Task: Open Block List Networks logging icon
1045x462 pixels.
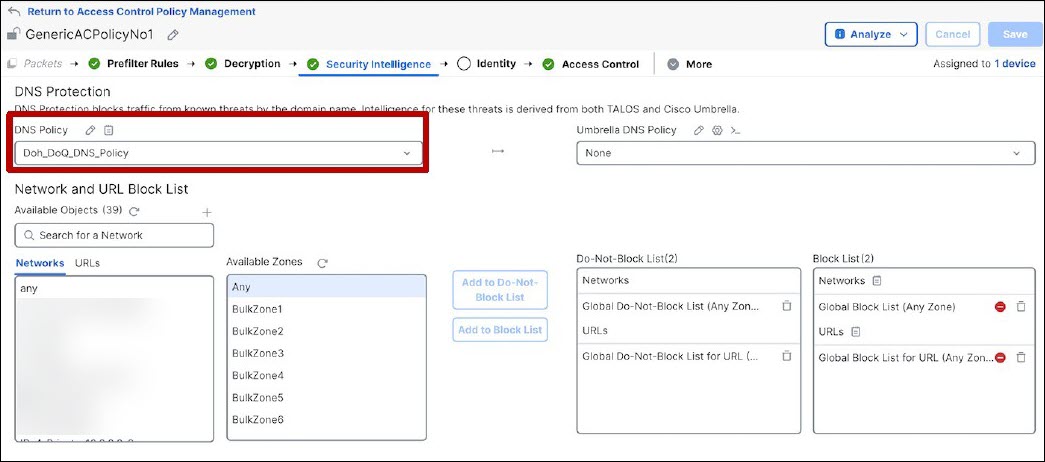Action: coord(877,281)
